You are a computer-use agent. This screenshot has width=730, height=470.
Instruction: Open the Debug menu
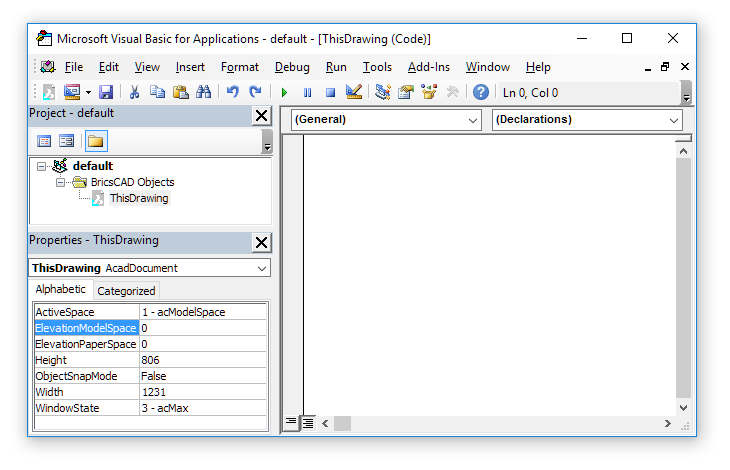tap(292, 67)
